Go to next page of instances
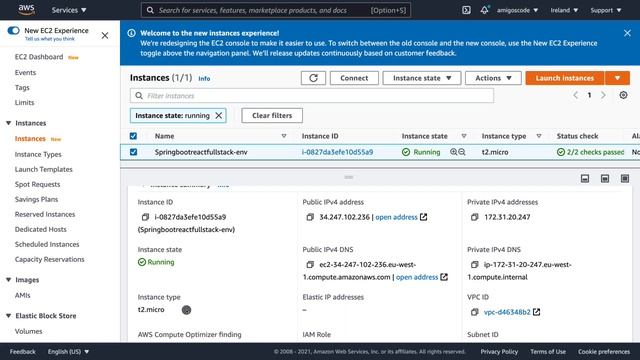640x360 pixels. pyautogui.click(x=603, y=95)
